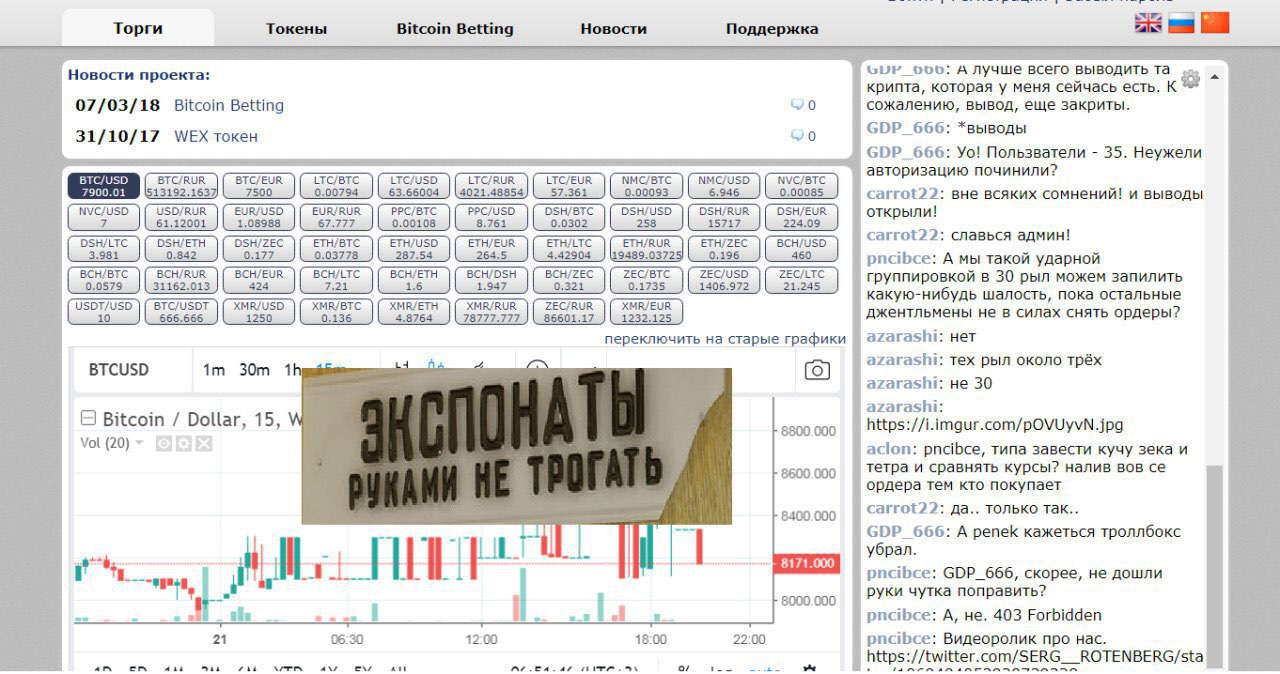Open WEX токен news link

point(216,136)
